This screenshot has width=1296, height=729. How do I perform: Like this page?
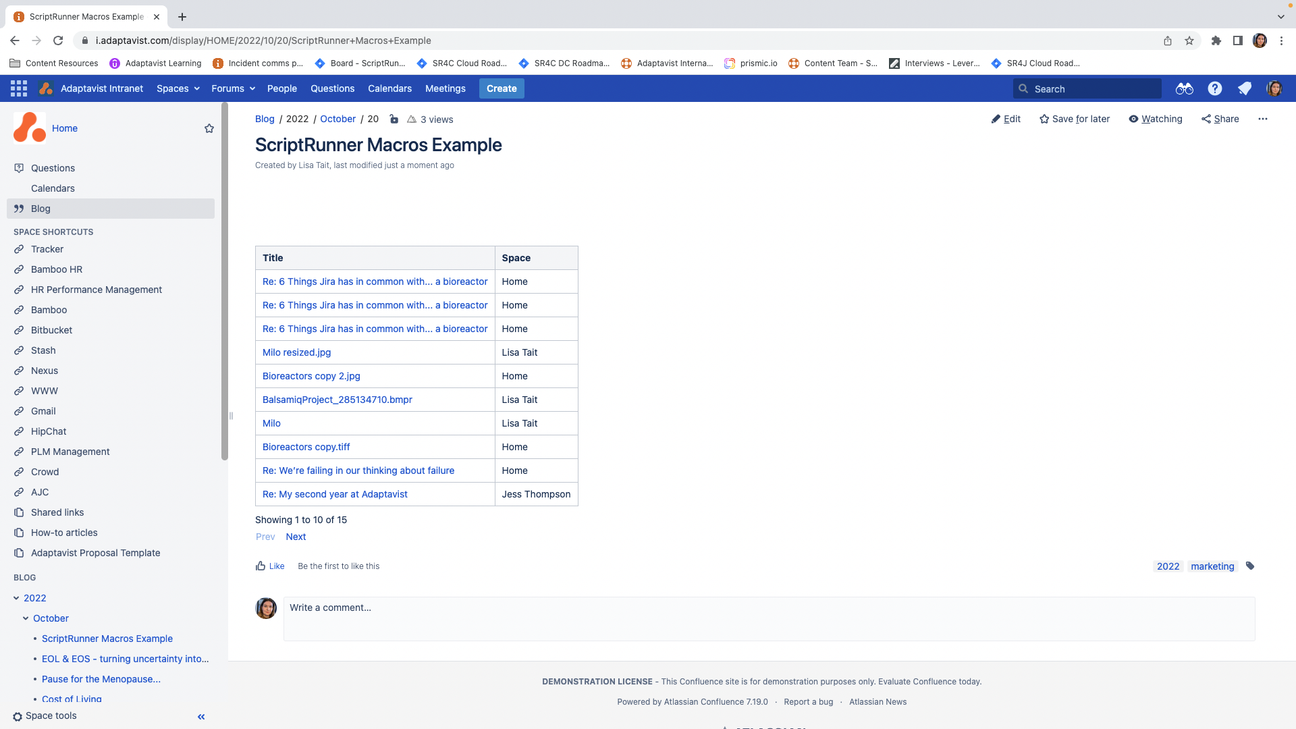tap(270, 565)
